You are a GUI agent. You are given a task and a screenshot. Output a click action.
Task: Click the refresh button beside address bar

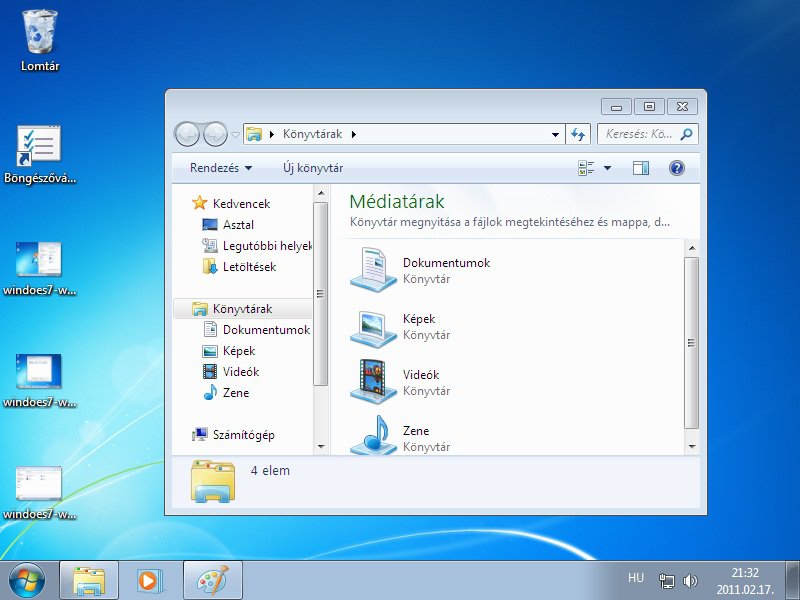pos(578,134)
